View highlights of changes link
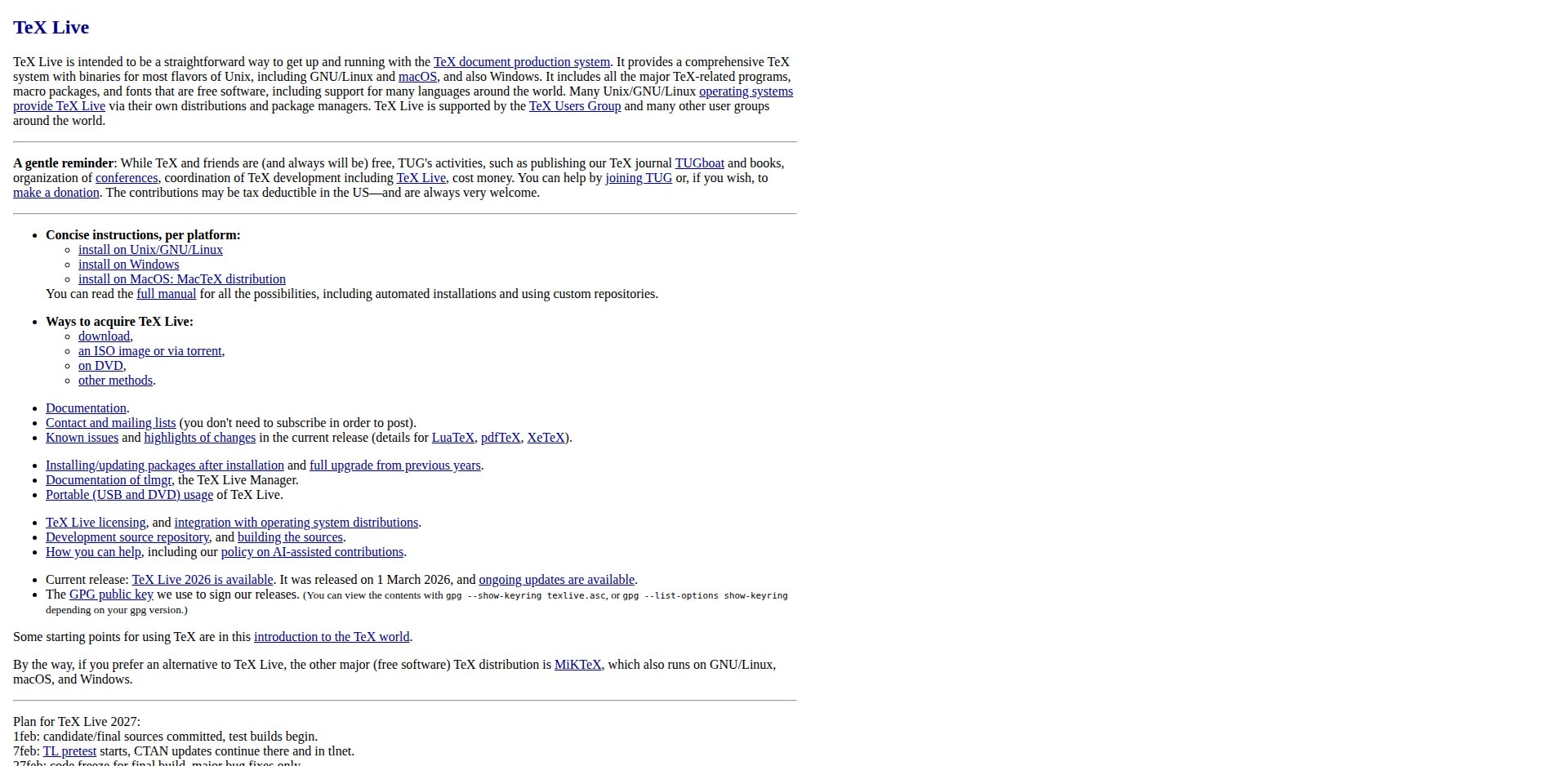Image resolution: width=1568 pixels, height=766 pixels. (200, 438)
